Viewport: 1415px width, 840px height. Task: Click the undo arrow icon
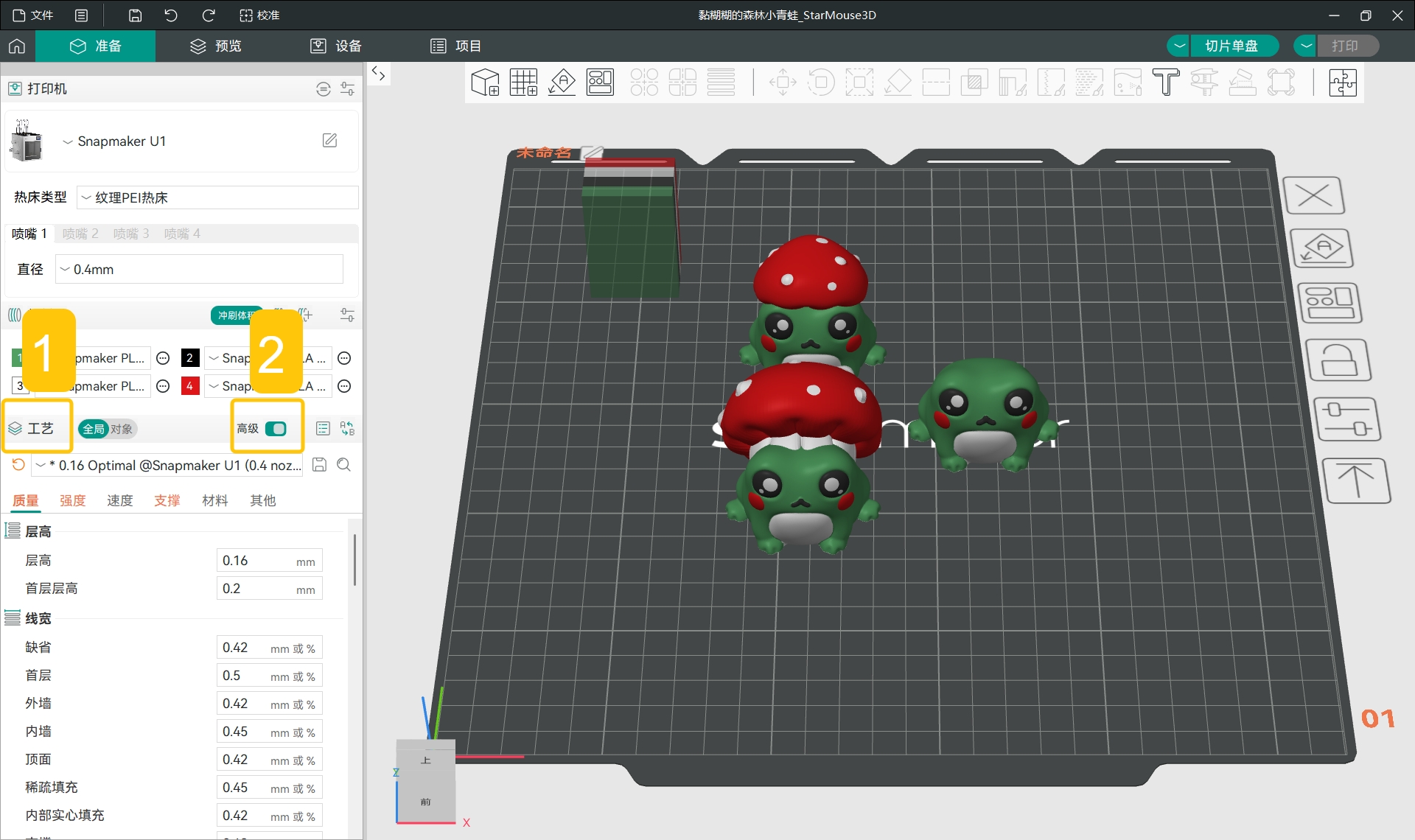(170, 15)
